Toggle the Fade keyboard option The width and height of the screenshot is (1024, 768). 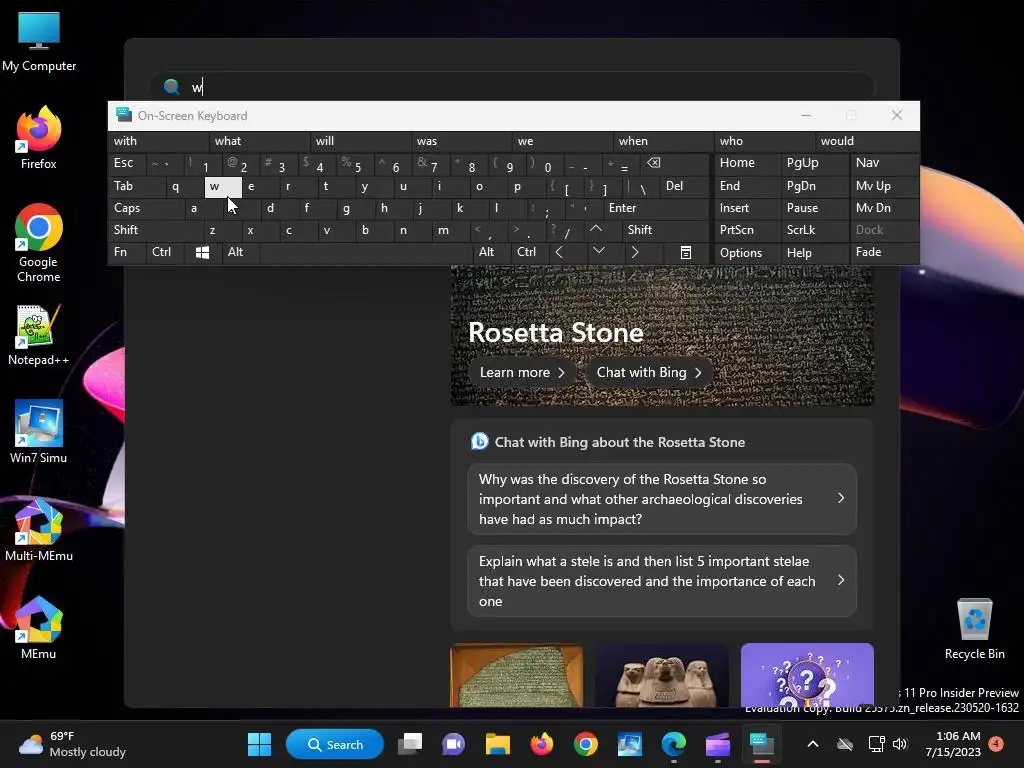tap(884, 252)
